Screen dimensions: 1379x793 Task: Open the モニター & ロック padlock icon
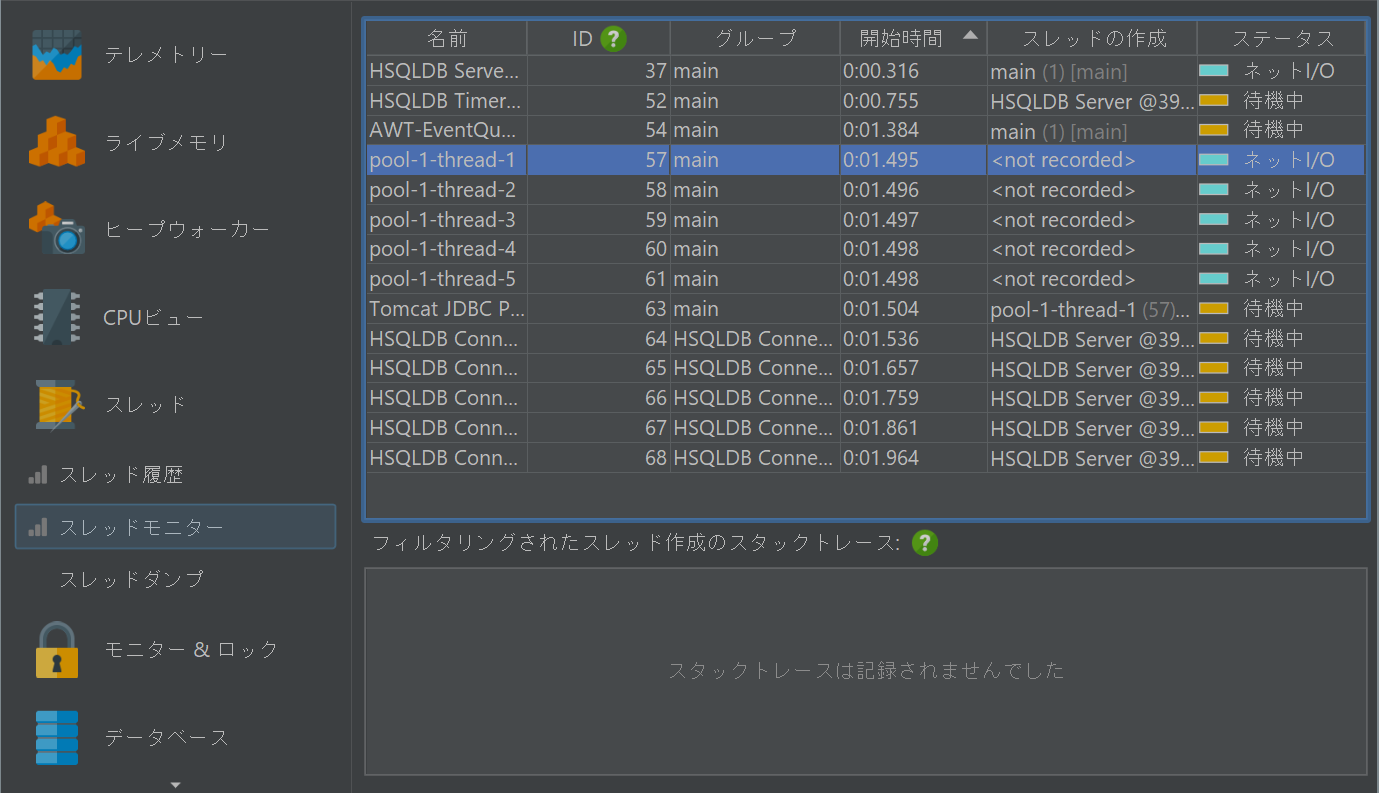pyautogui.click(x=56, y=649)
